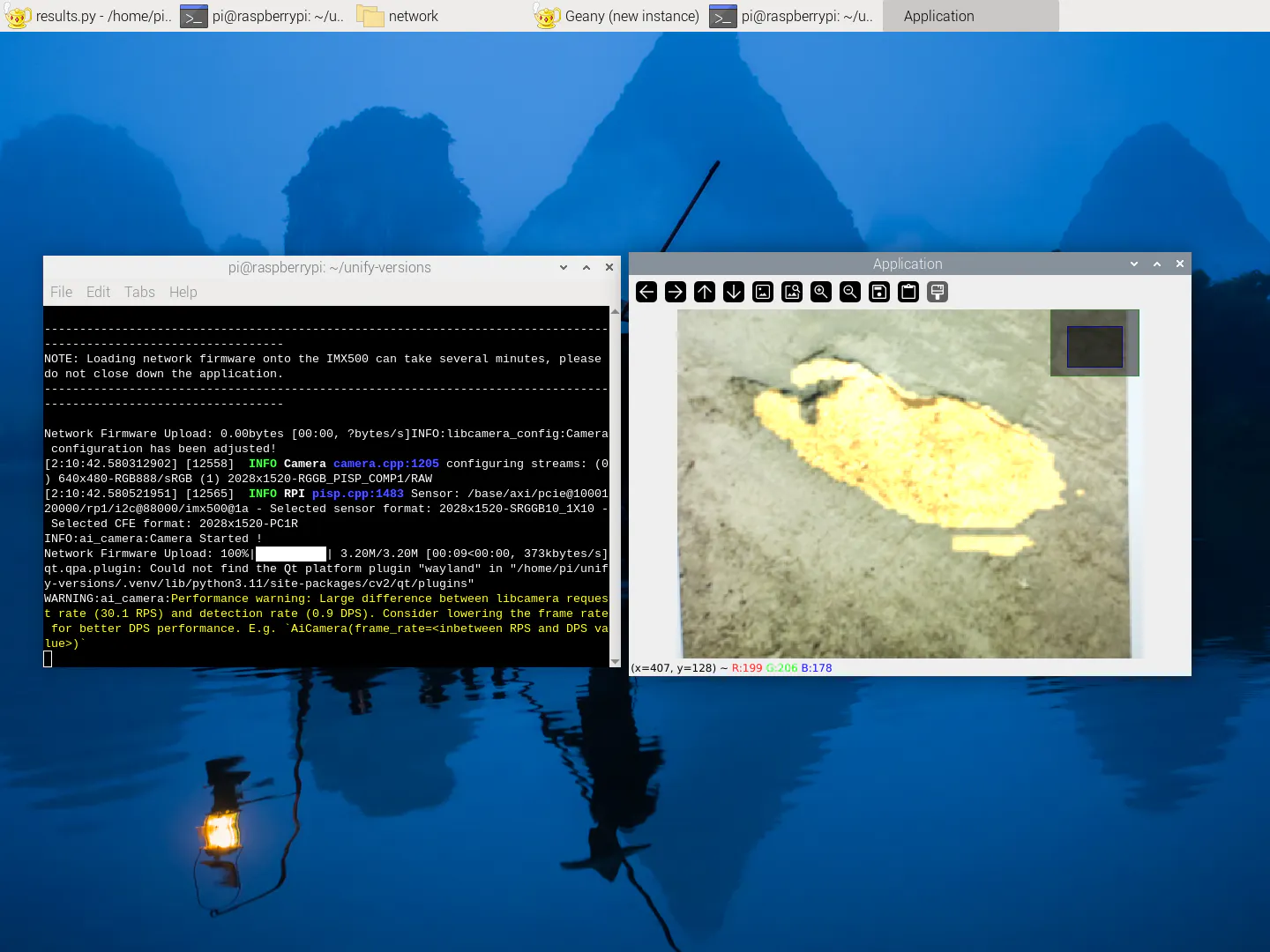The width and height of the screenshot is (1270, 952).
Task: Click the zoom overview thumbnail in image
Action: click(1094, 343)
